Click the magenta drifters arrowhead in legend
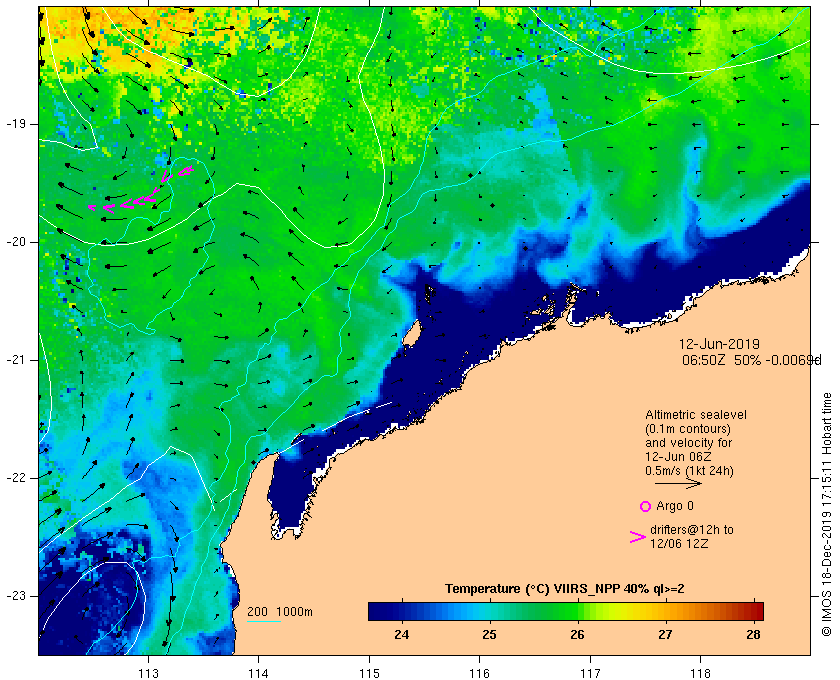This screenshot has width=840, height=680. (638, 537)
